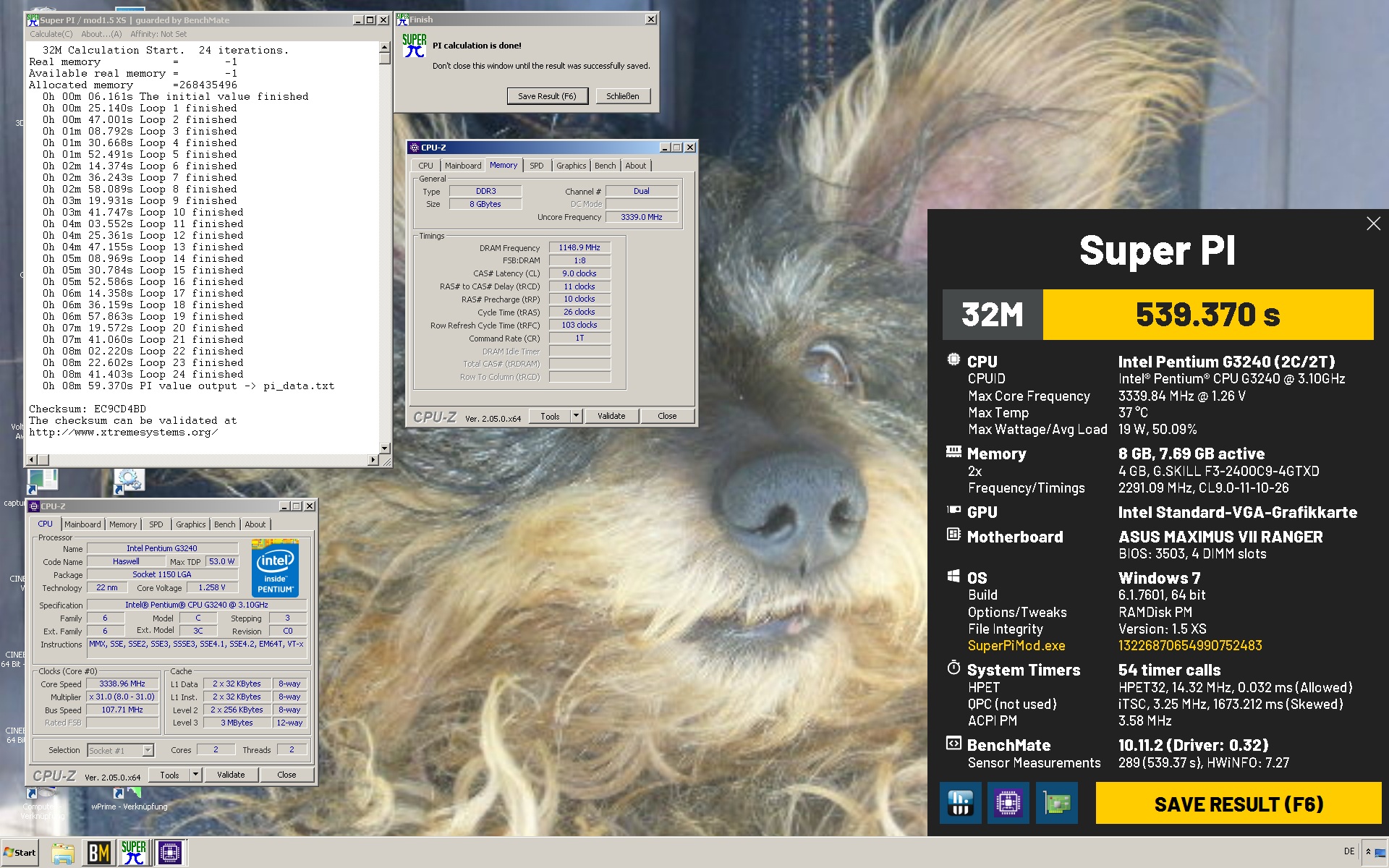Click the 539.370 s result in BenchMate
The width and height of the screenshot is (1389, 868).
(x=1208, y=315)
